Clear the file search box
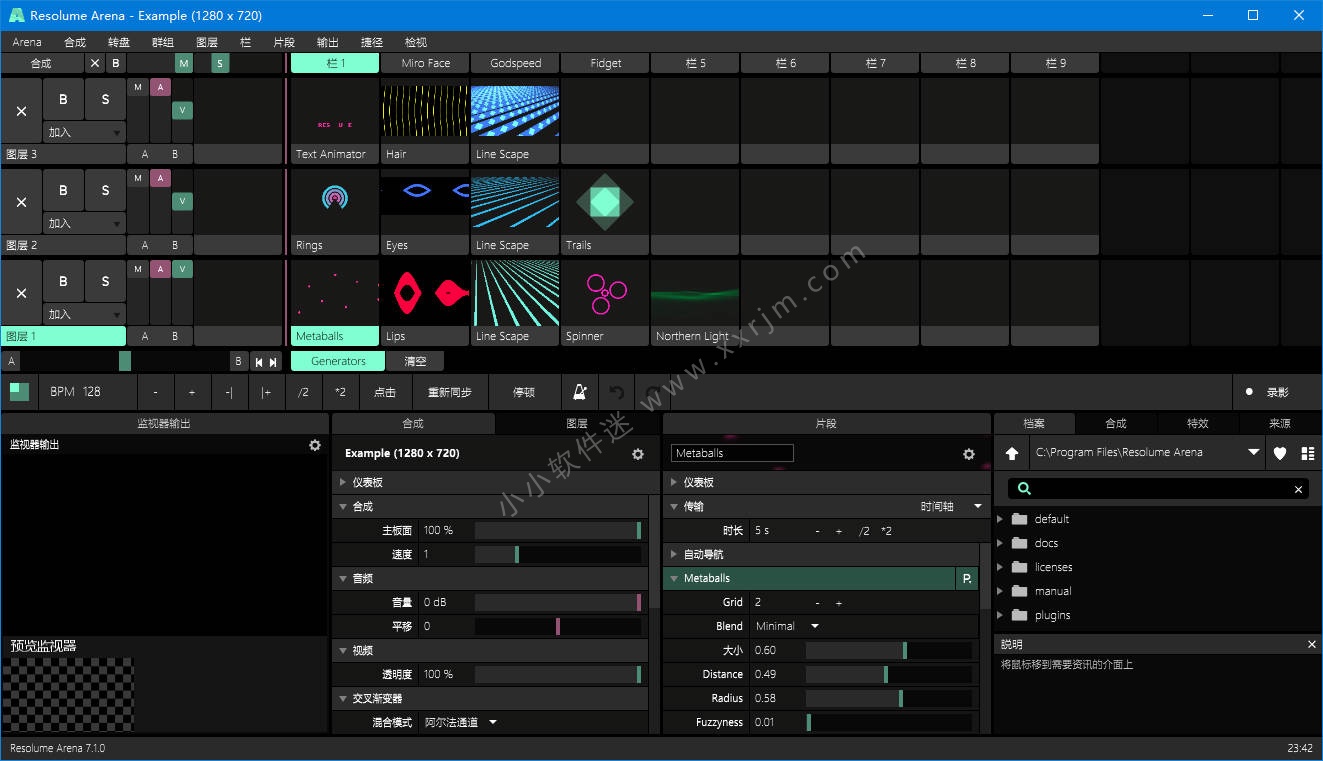 click(x=1298, y=489)
